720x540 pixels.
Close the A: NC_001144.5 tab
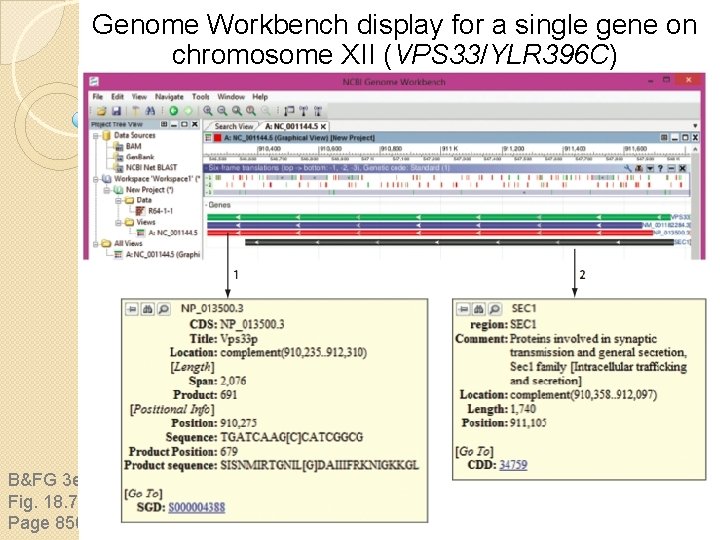pyautogui.click(x=324, y=126)
